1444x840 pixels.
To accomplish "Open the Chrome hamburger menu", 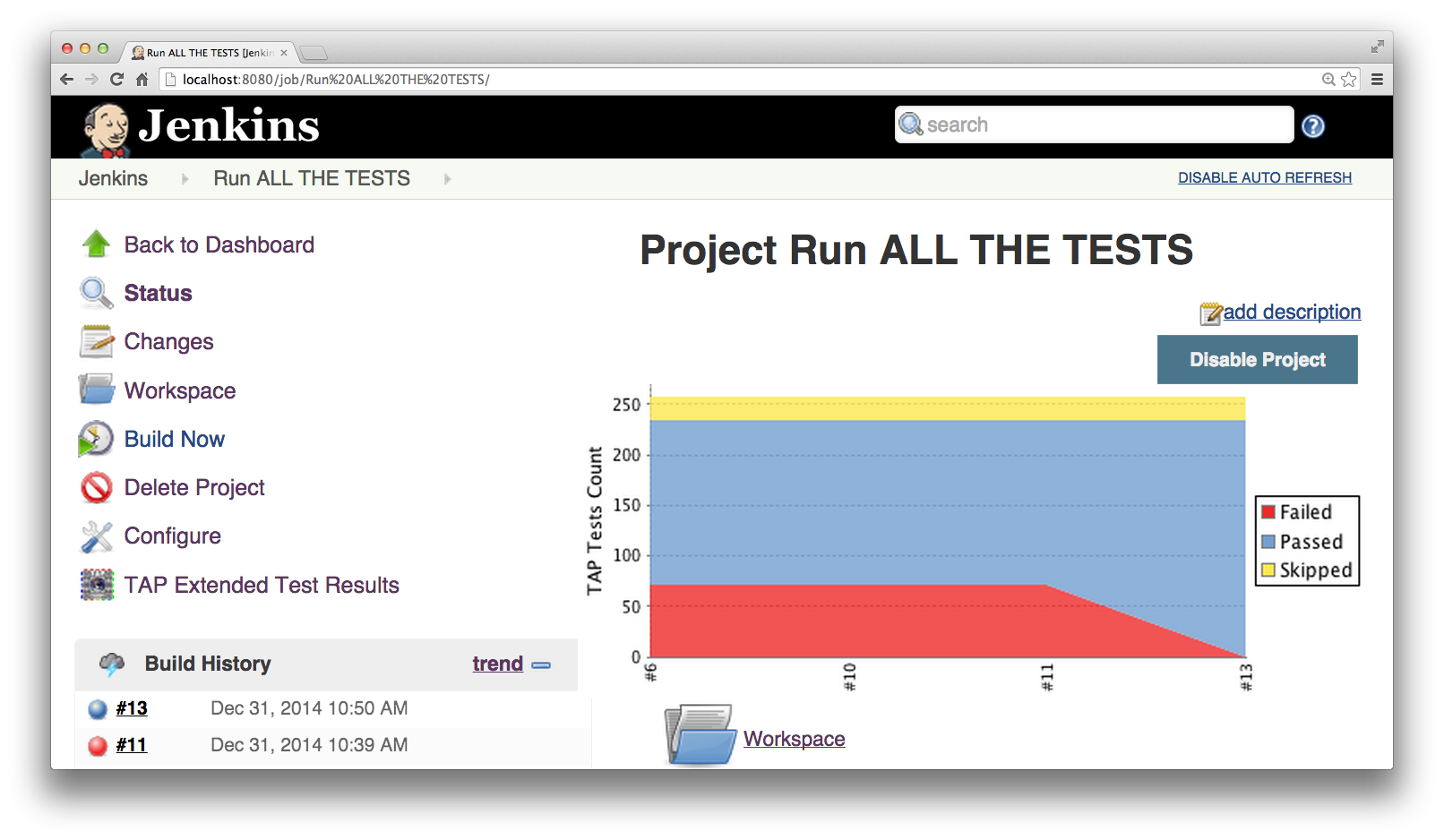I will [x=1377, y=80].
